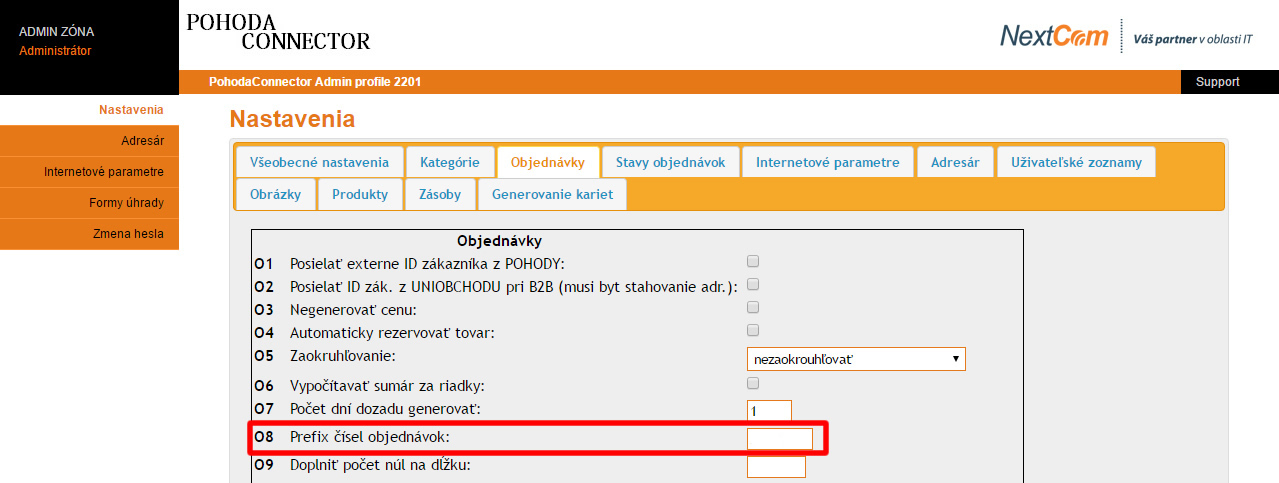Open the Internetové parametre tab
The height and width of the screenshot is (483, 1279).
pyautogui.click(x=828, y=162)
